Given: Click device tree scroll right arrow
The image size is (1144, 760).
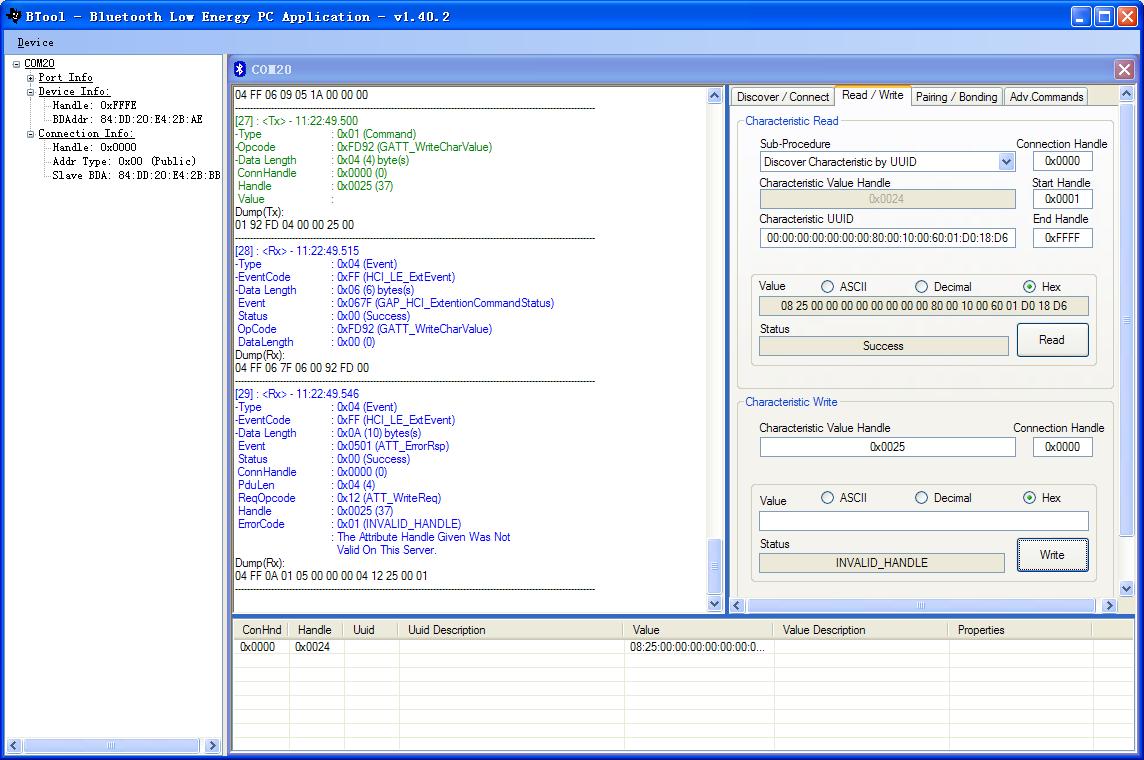Looking at the screenshot, I should (x=212, y=745).
